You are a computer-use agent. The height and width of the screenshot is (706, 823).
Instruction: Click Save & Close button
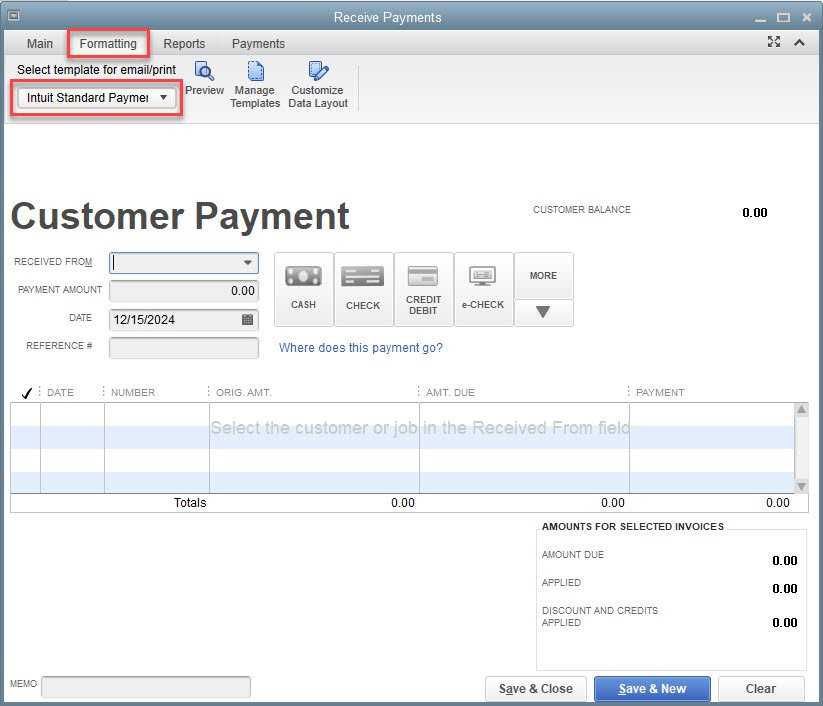click(x=536, y=689)
